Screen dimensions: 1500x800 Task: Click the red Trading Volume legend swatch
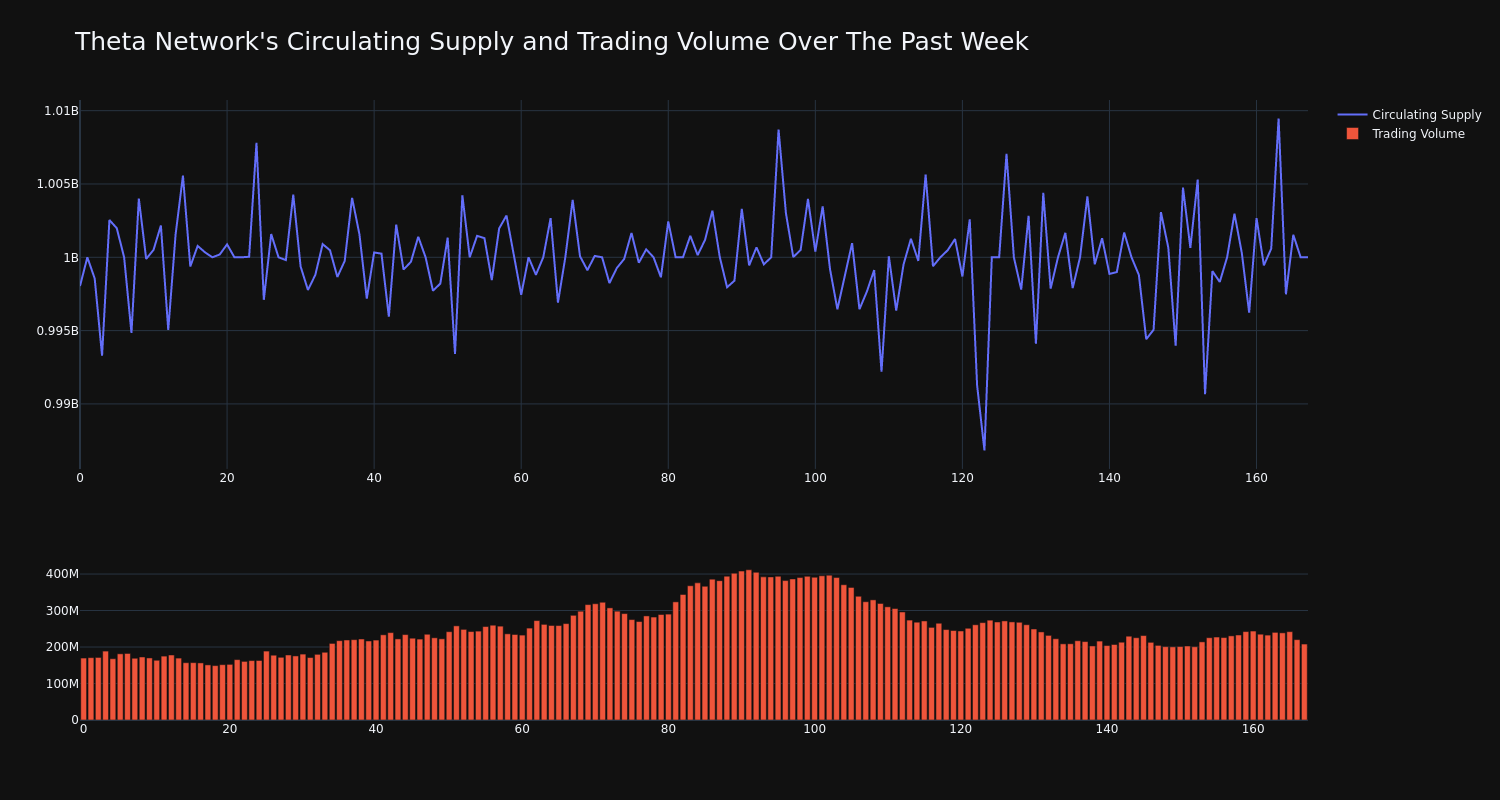click(x=1352, y=134)
